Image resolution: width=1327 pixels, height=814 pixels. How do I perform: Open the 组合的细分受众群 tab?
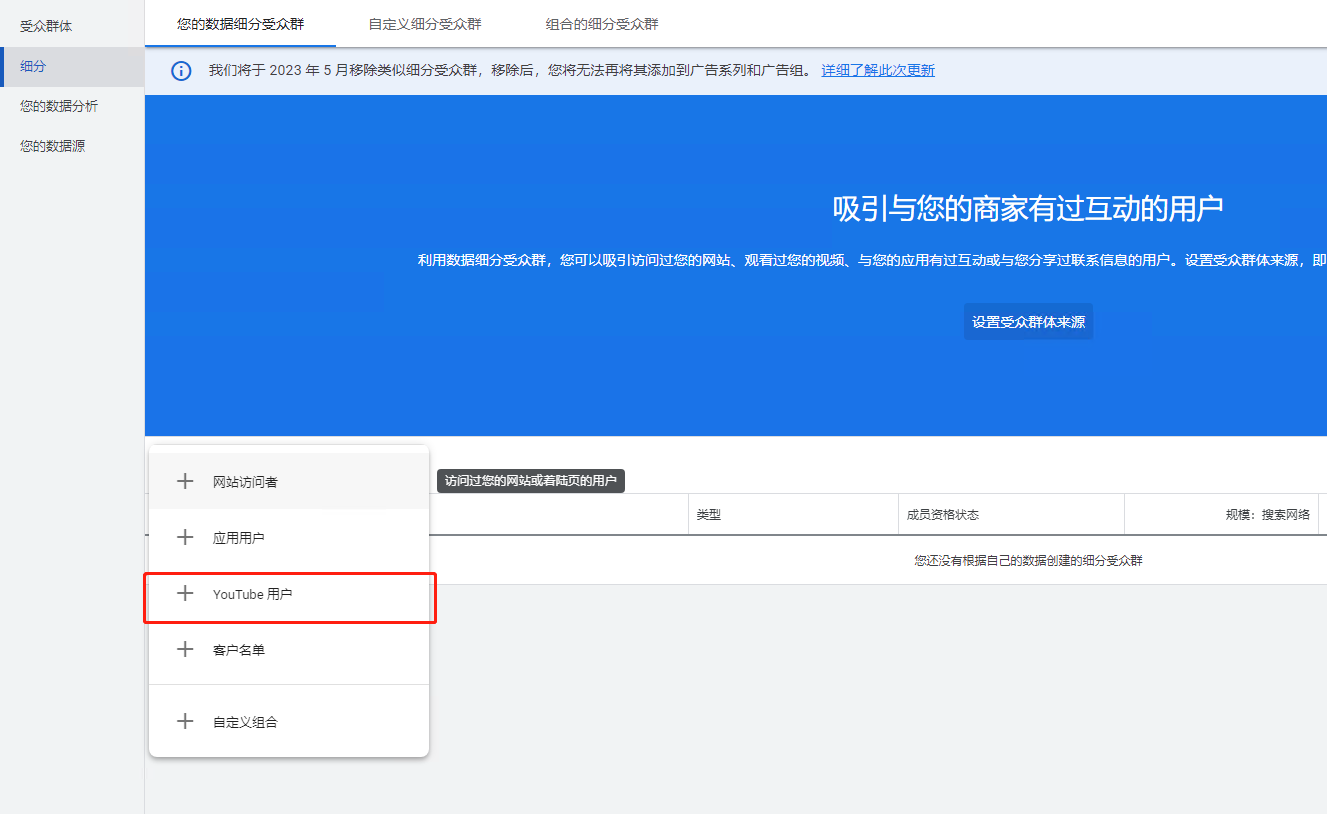click(x=602, y=24)
